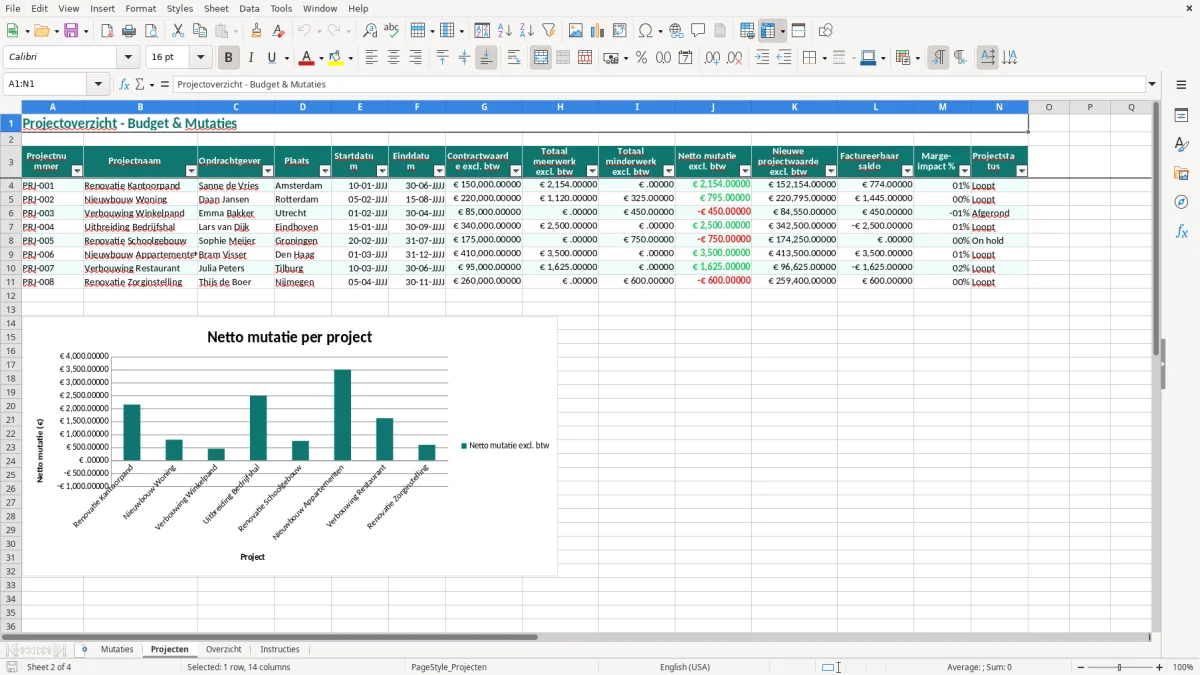Click the formula equals button
The width and height of the screenshot is (1200, 675).
165,85
